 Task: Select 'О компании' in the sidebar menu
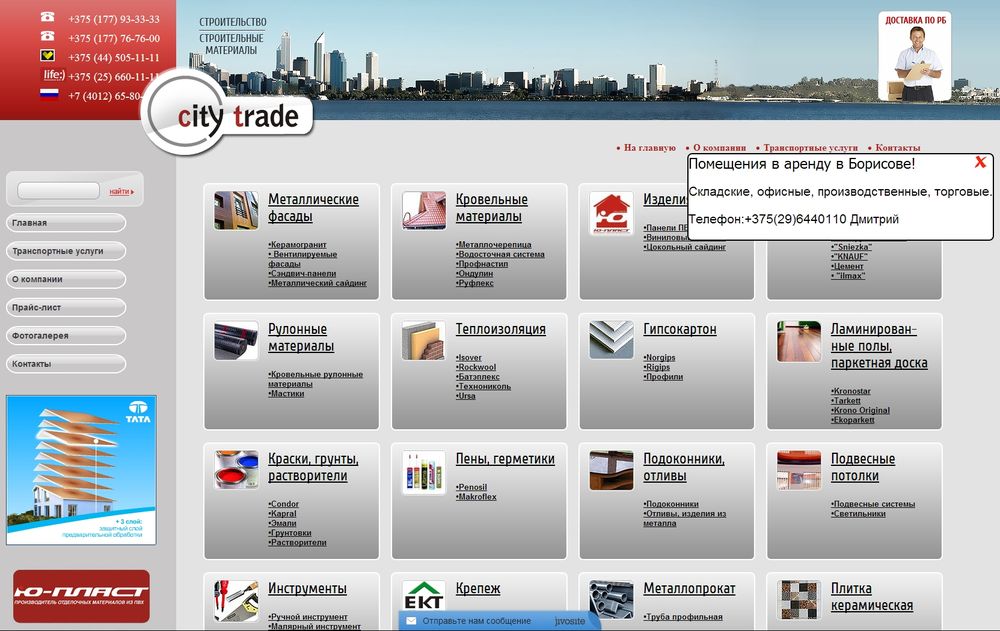click(x=66, y=279)
